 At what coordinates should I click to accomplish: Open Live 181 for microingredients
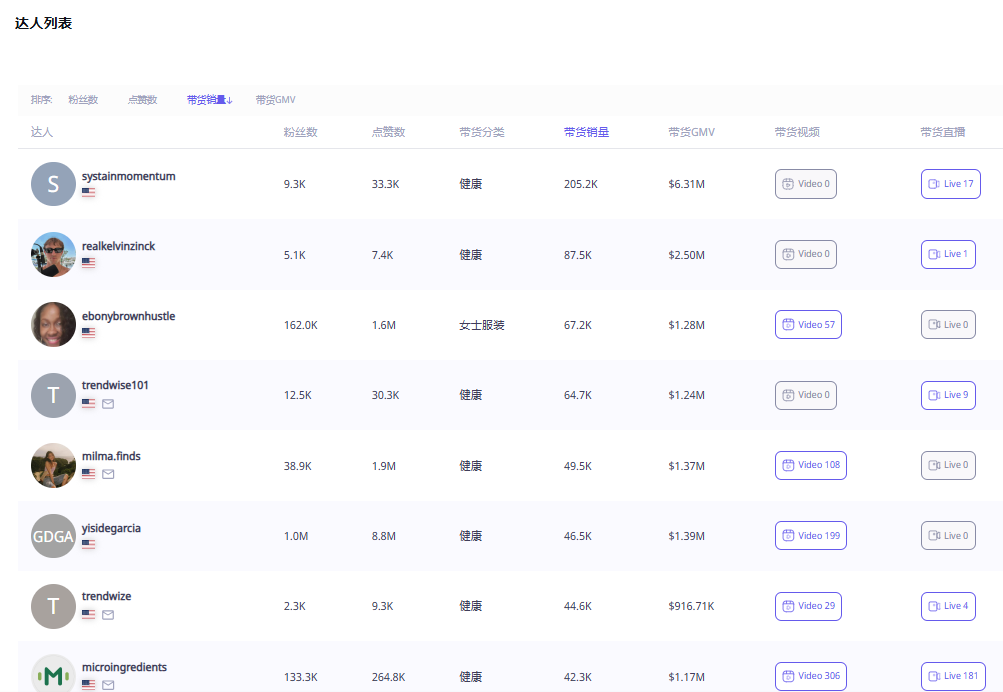[x=952, y=676]
